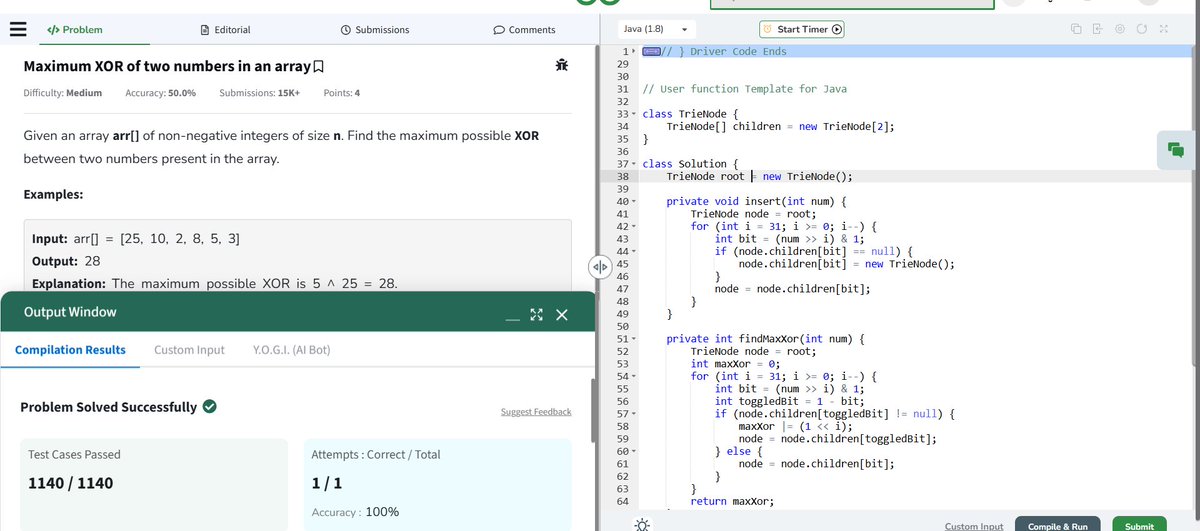Click the User function Template comment

coord(744,89)
